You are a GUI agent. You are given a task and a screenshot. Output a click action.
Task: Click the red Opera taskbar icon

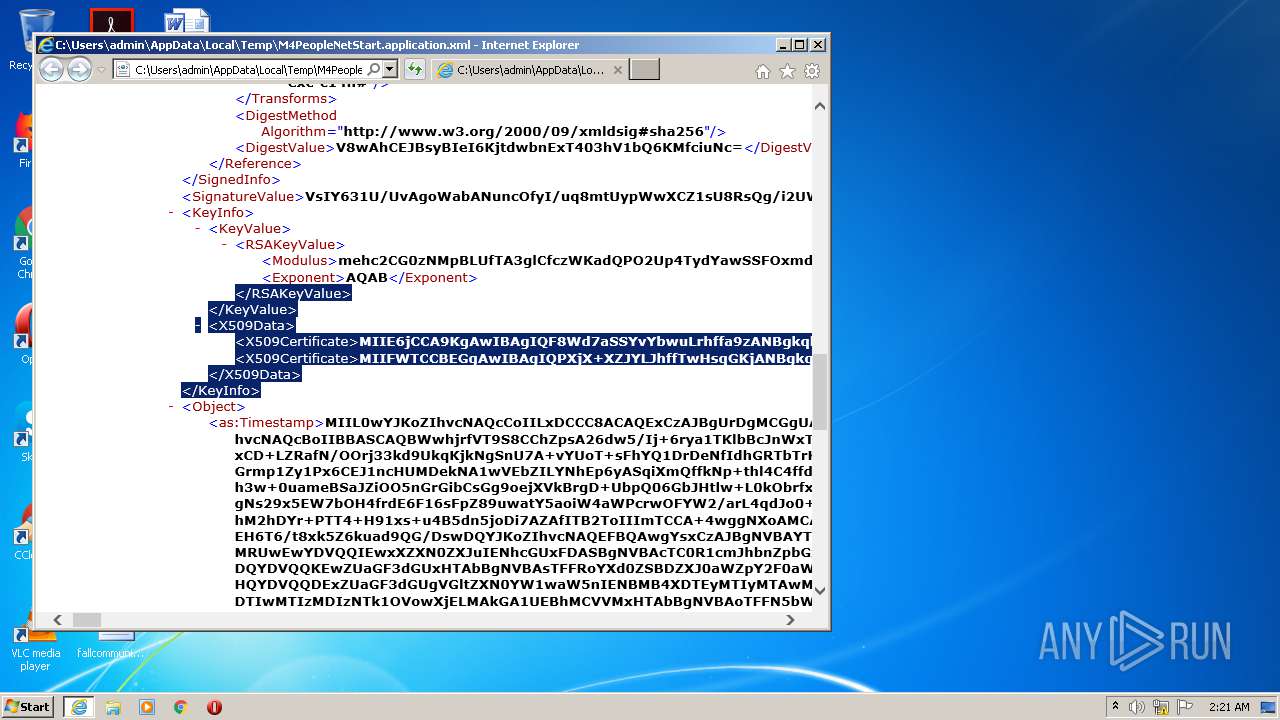point(214,706)
